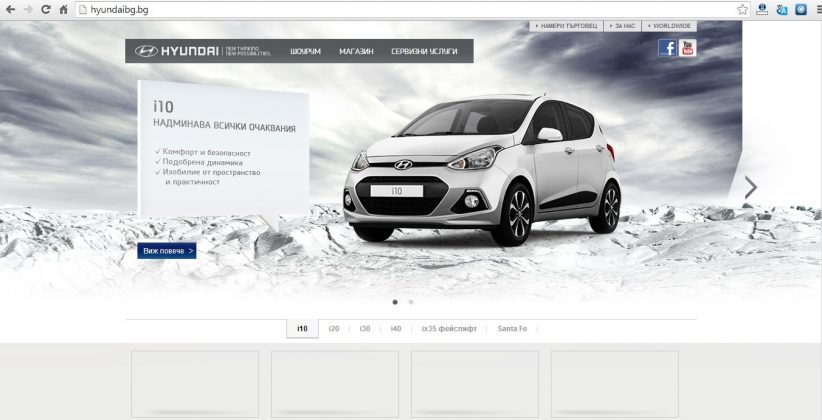Open the ШОУРУМ menu item
Viewport: 822px width, 420px height.
click(x=305, y=51)
